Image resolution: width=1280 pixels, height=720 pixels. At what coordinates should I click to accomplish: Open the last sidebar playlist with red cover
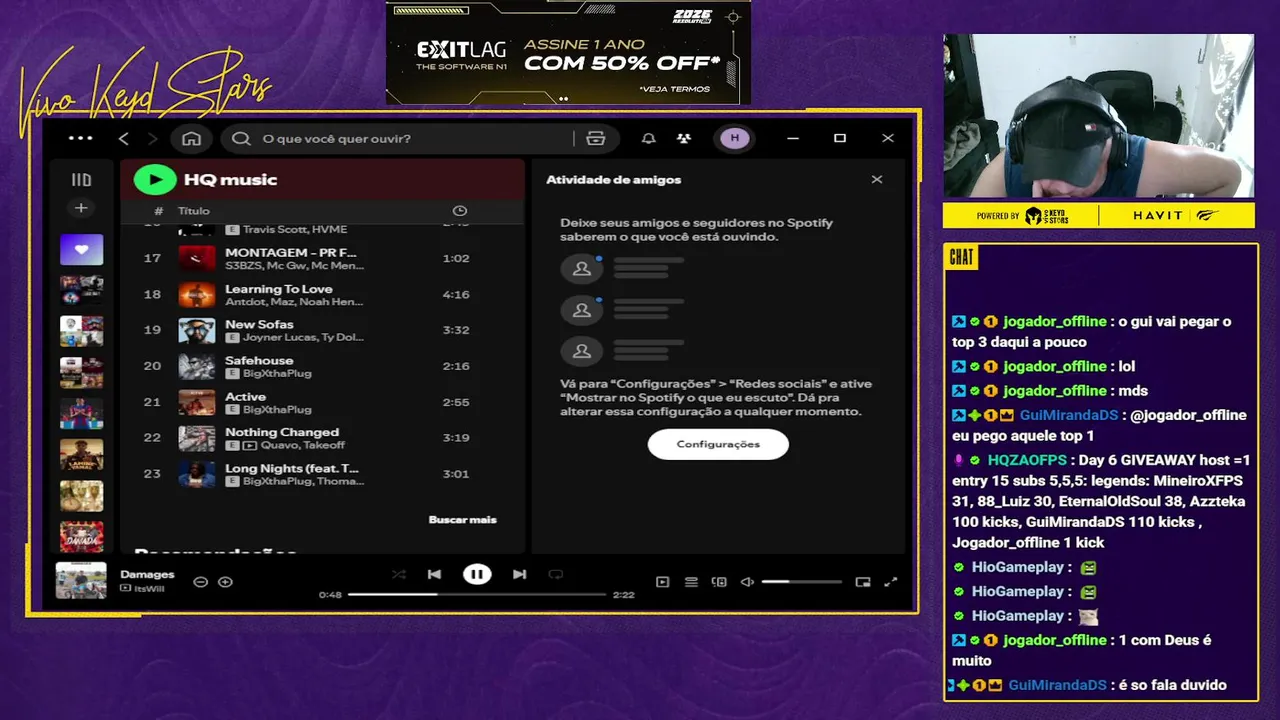pos(81,537)
